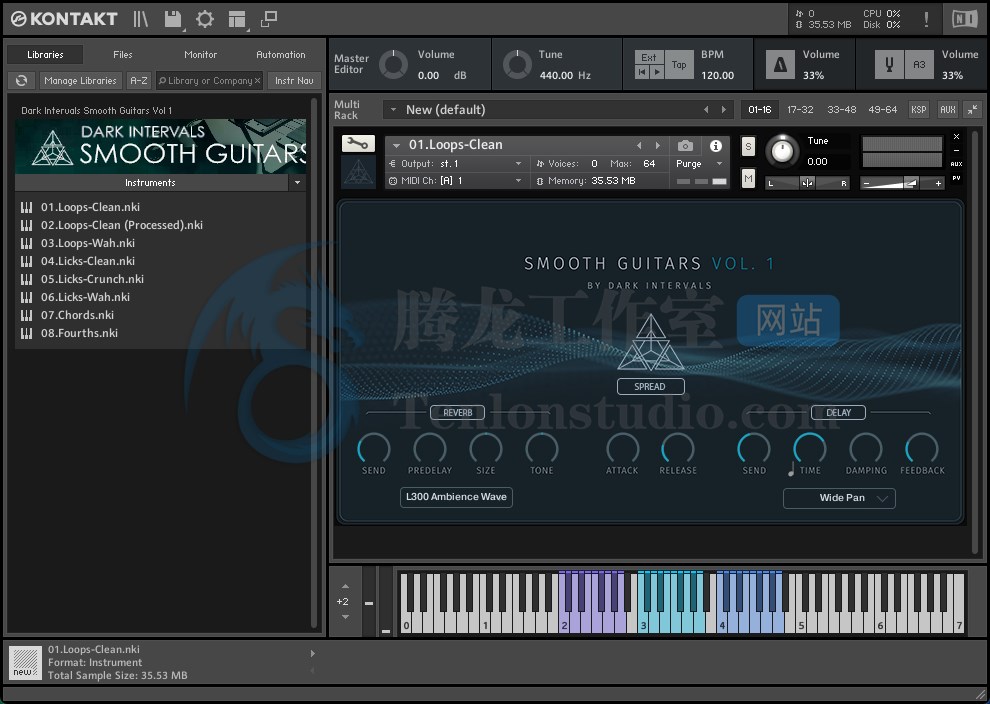Open Kontakt options gear icon

(x=205, y=19)
